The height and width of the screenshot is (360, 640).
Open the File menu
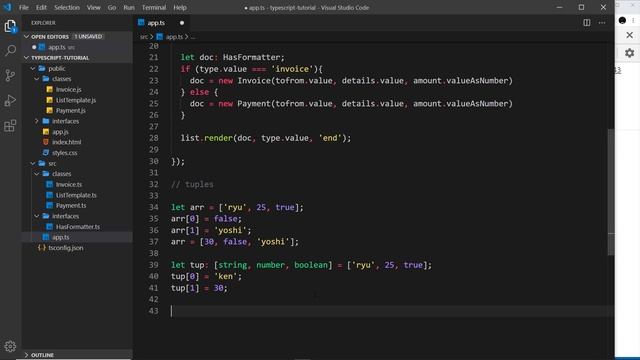click(24, 7)
